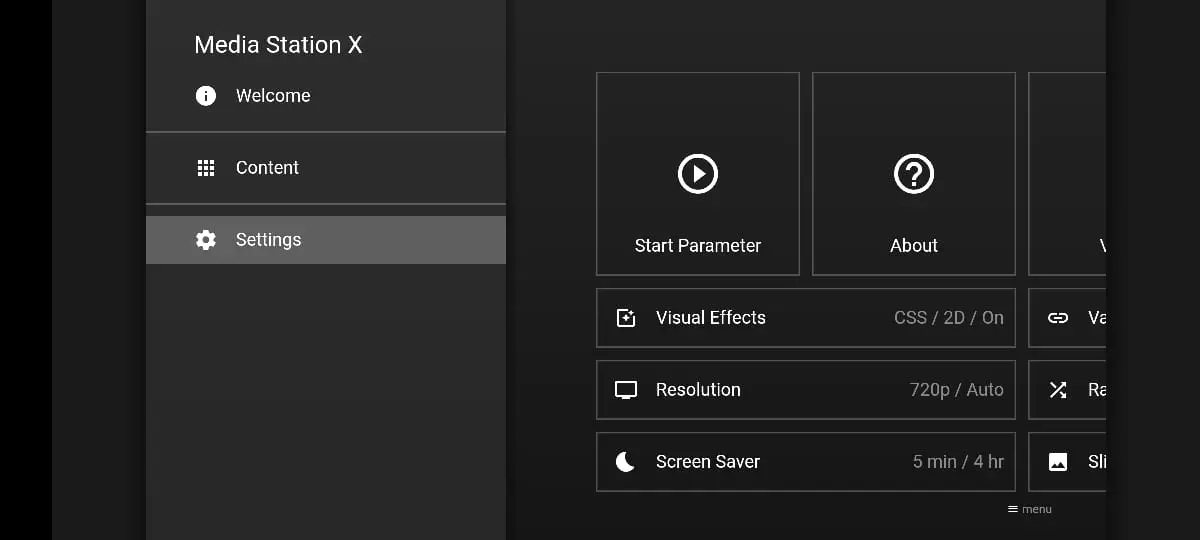Click the Settings gear icon
Image resolution: width=1200 pixels, height=540 pixels.
click(x=206, y=240)
